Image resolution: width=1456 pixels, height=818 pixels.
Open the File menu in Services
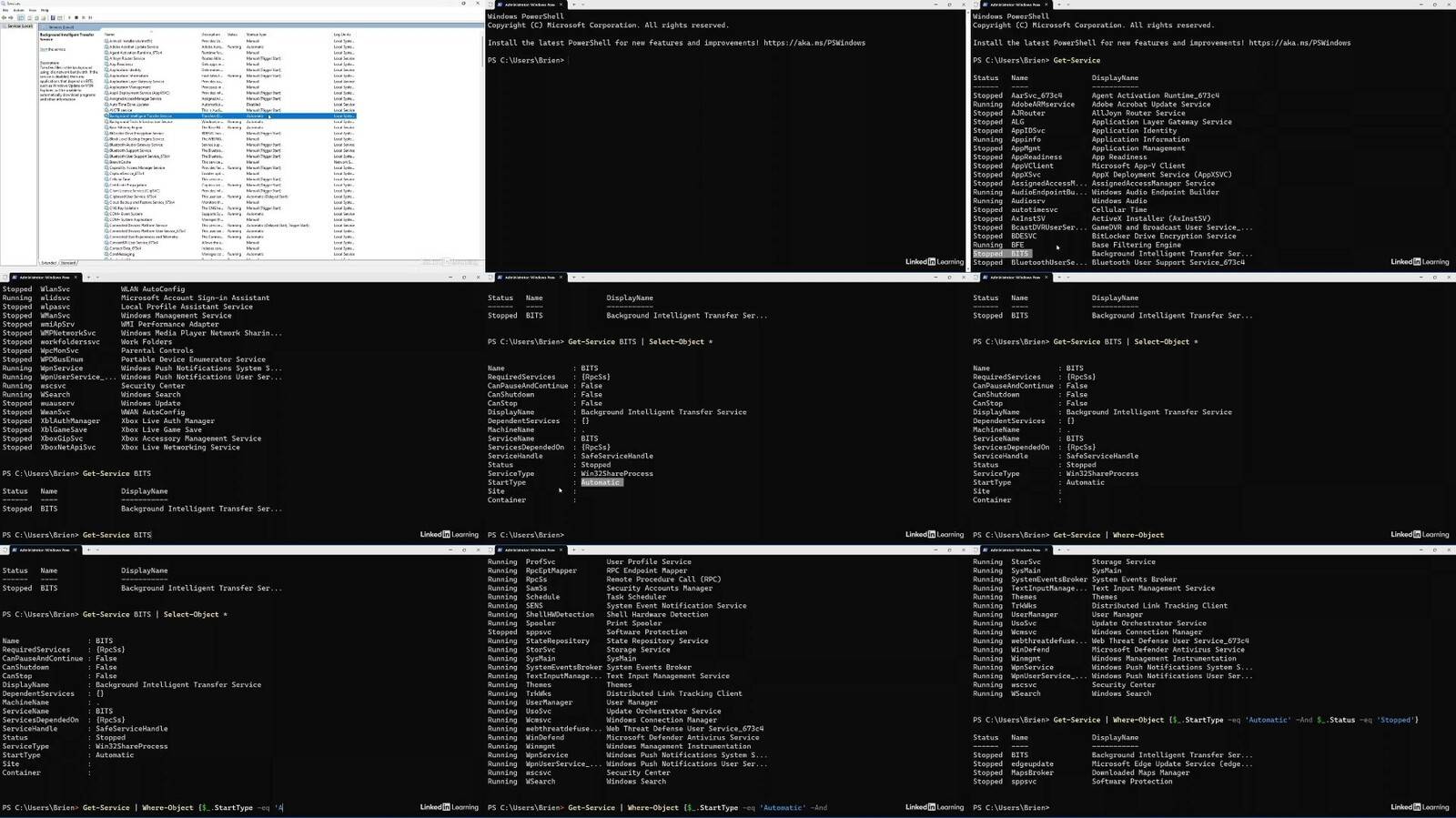5,10
